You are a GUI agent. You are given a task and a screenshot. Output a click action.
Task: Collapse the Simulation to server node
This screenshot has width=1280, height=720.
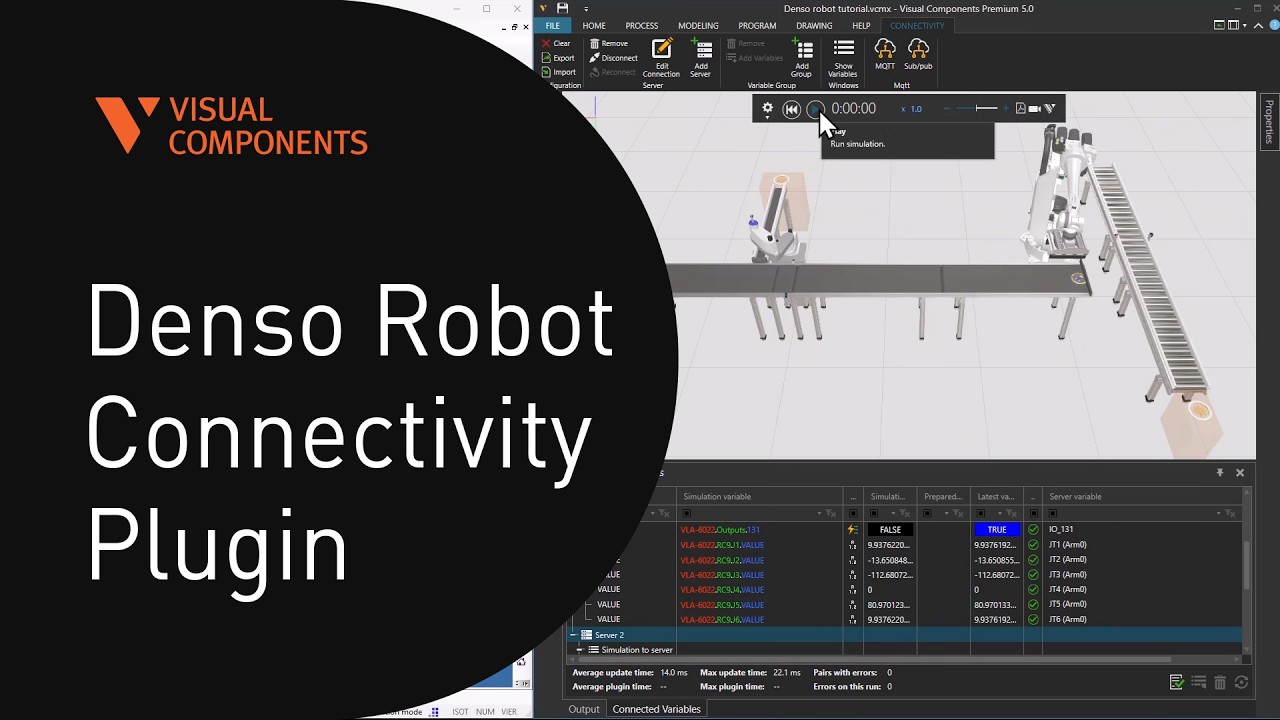[x=580, y=650]
